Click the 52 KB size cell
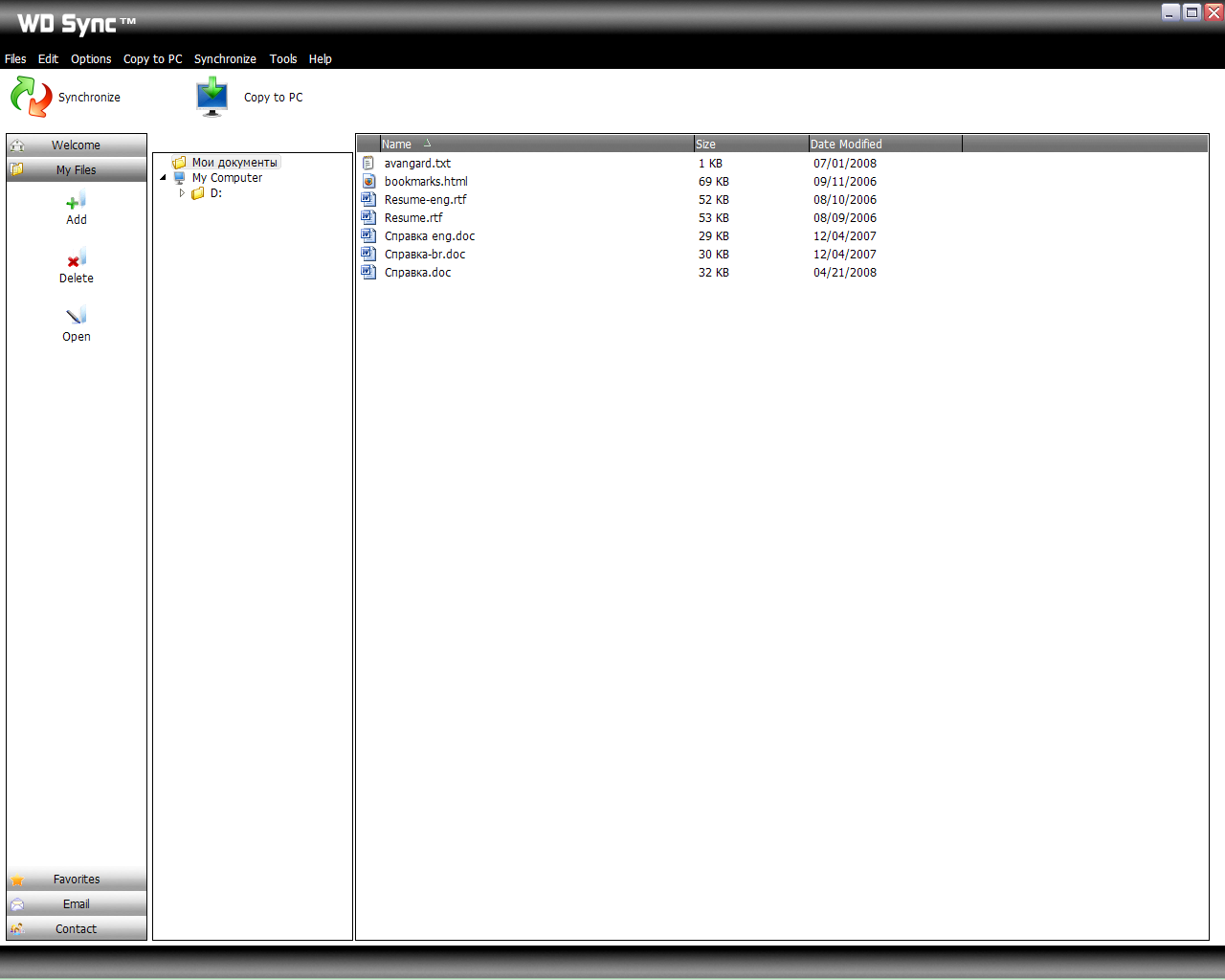Image resolution: width=1225 pixels, height=980 pixels. [x=714, y=200]
